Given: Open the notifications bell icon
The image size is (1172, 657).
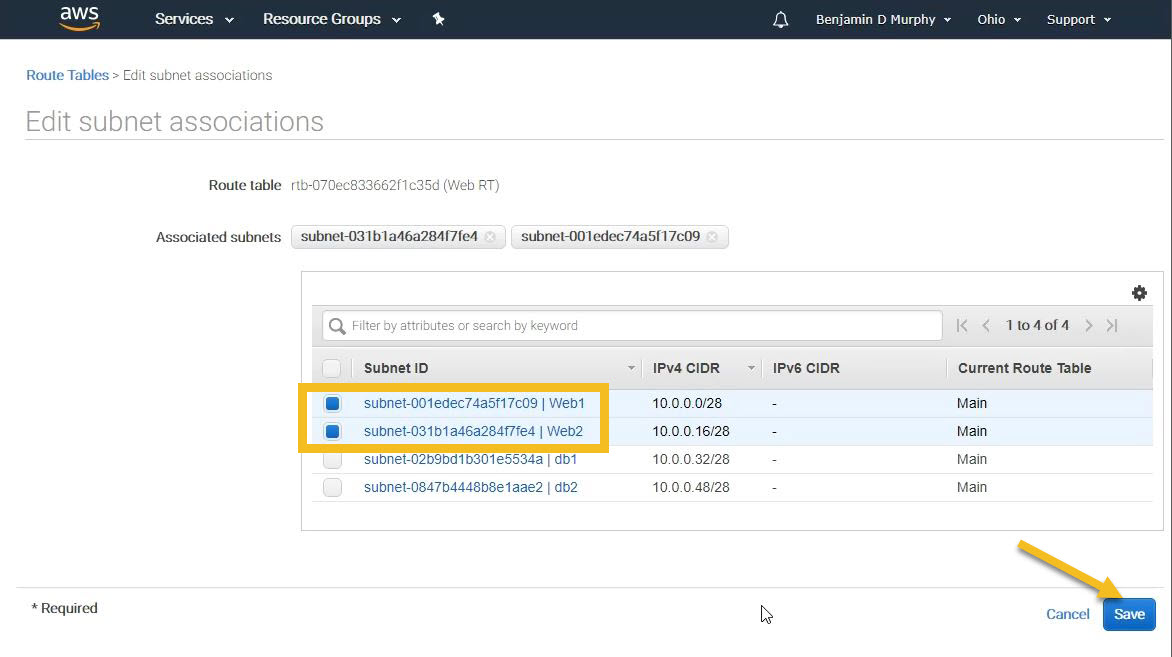Looking at the screenshot, I should (x=780, y=19).
